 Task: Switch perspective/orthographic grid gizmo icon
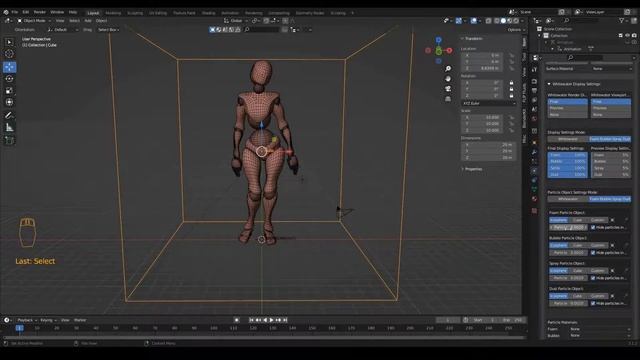(448, 98)
